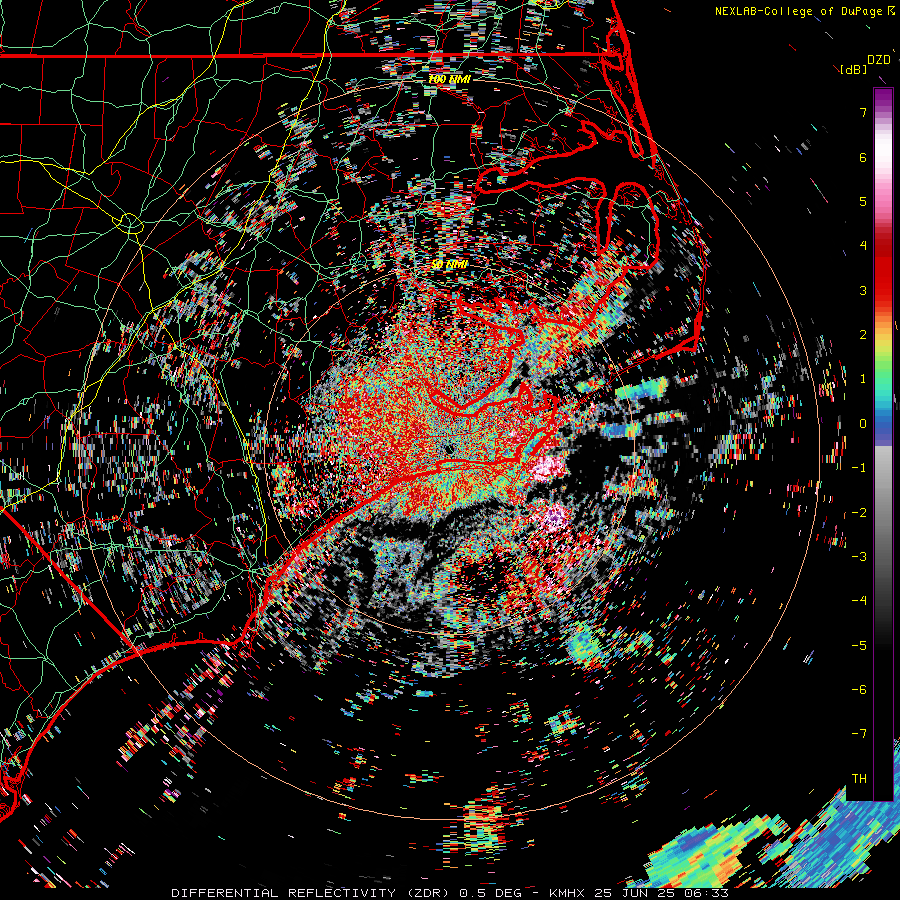The width and height of the screenshot is (900, 900).
Task: Click the 0.5 DEG elevation text
Action: click(x=490, y=893)
